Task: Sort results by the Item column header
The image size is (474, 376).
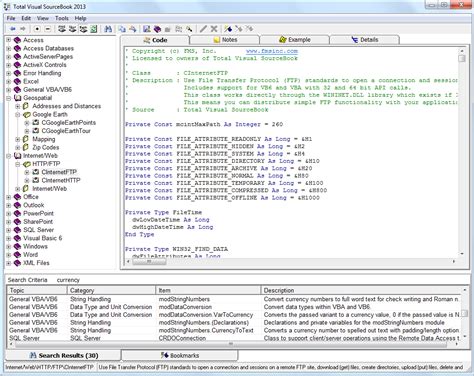Action: 208,290
